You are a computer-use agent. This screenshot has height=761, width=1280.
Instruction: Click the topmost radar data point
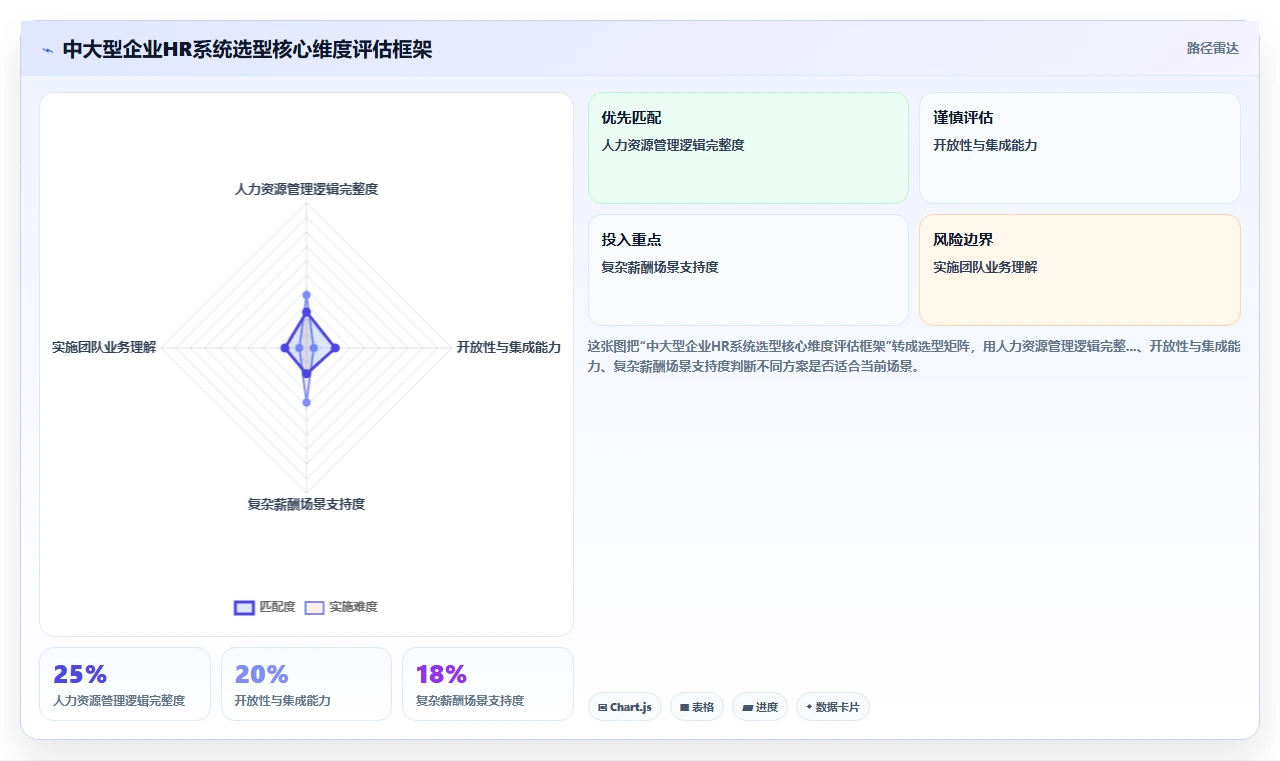coord(306,294)
